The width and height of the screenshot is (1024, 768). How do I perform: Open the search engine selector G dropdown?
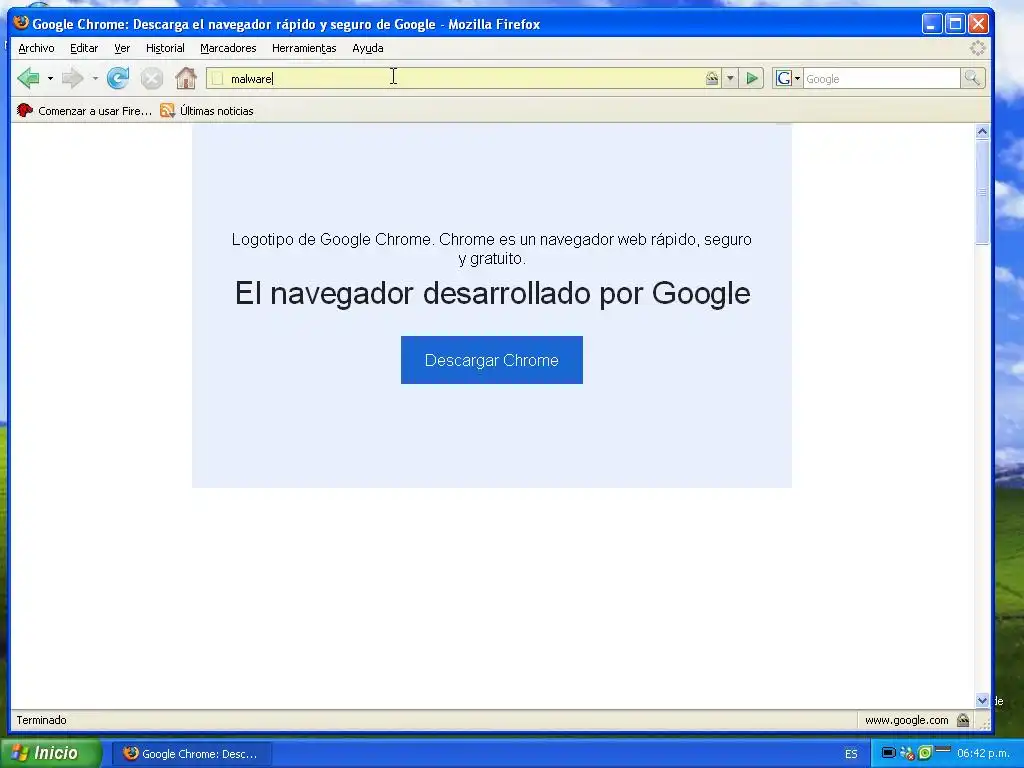click(x=788, y=79)
